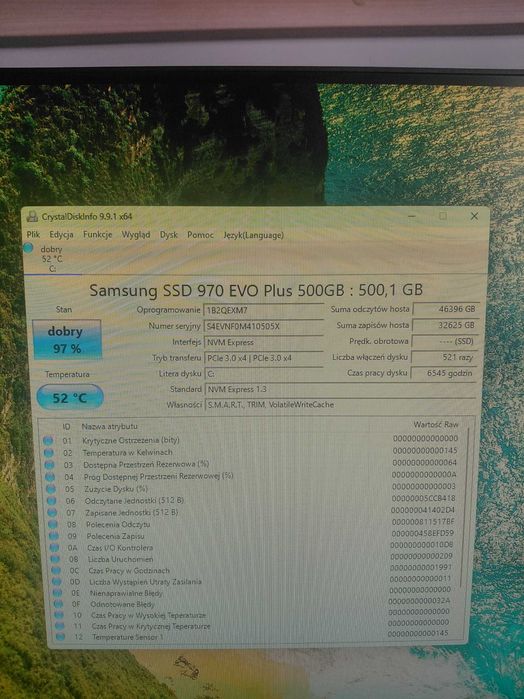524x699 pixels.
Task: Select the Krytyczne Ostrzeżenia (bity) attribute name
Action: [x=131, y=440]
